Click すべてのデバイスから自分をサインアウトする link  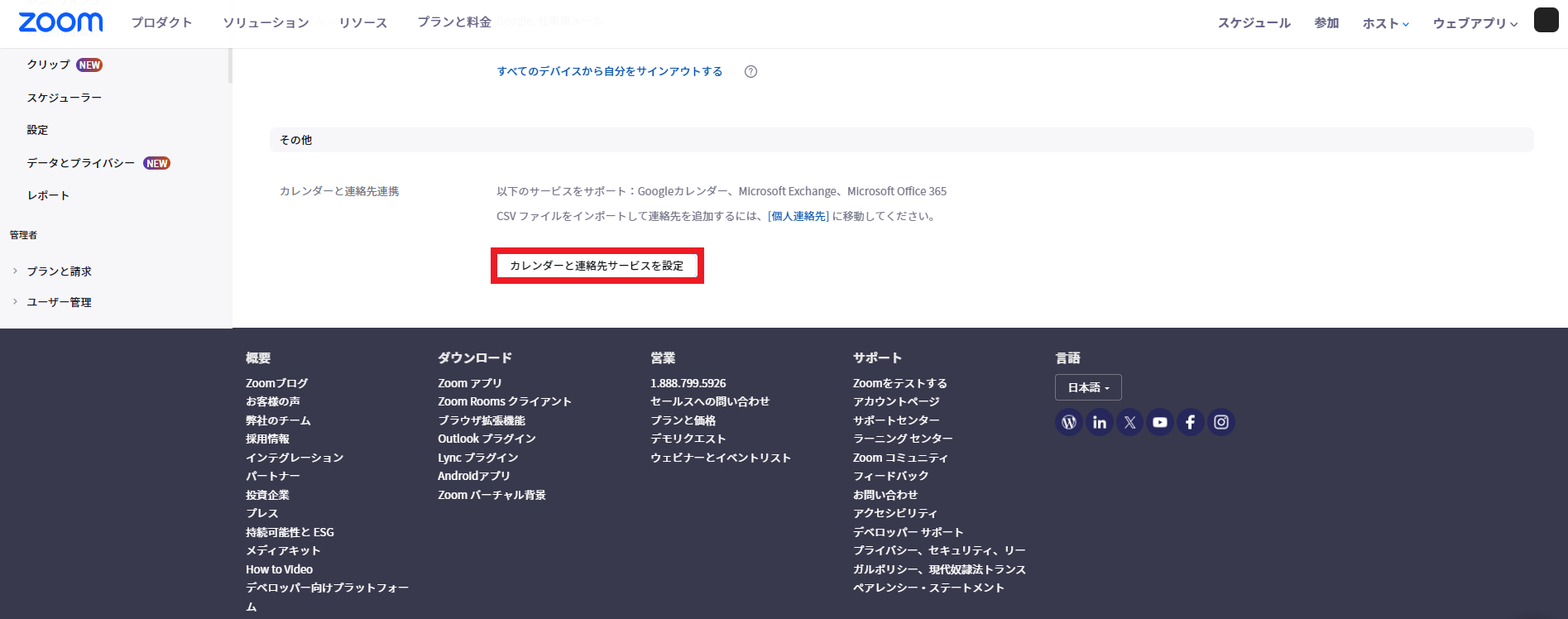coord(609,72)
